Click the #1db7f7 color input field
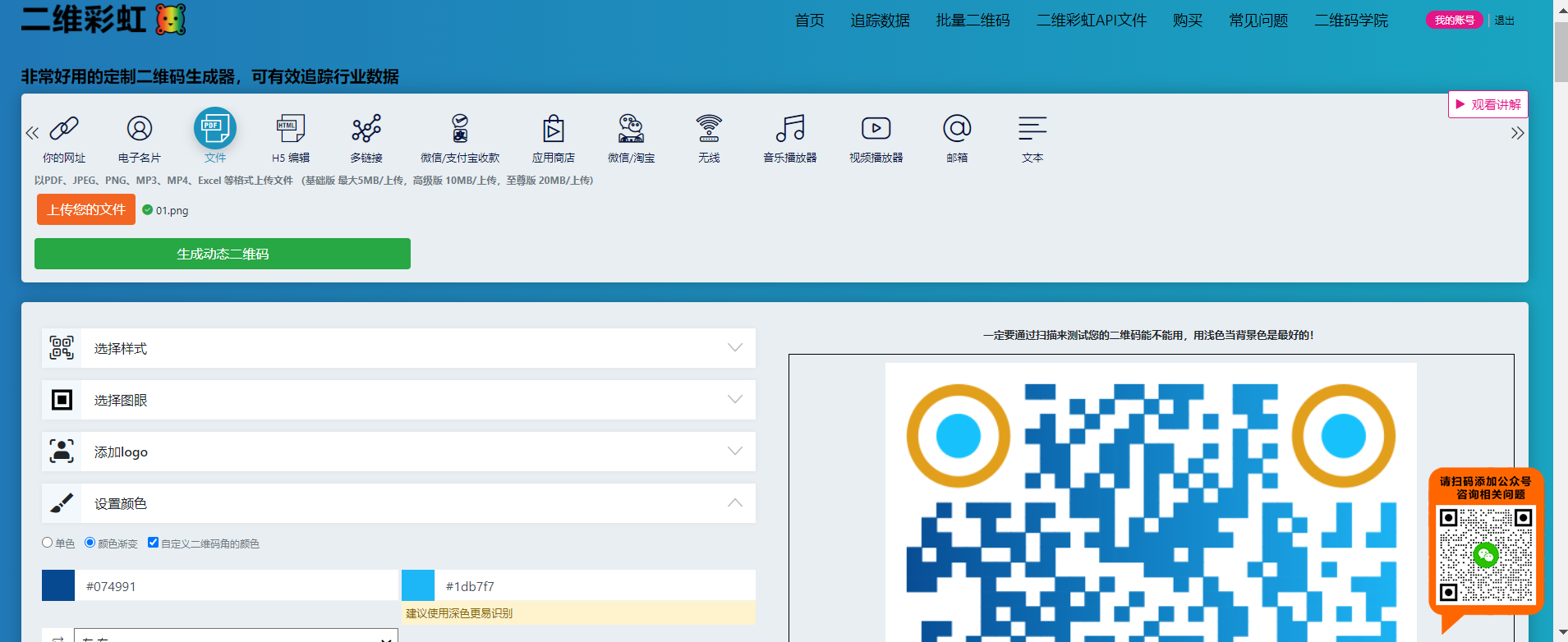 [x=595, y=585]
